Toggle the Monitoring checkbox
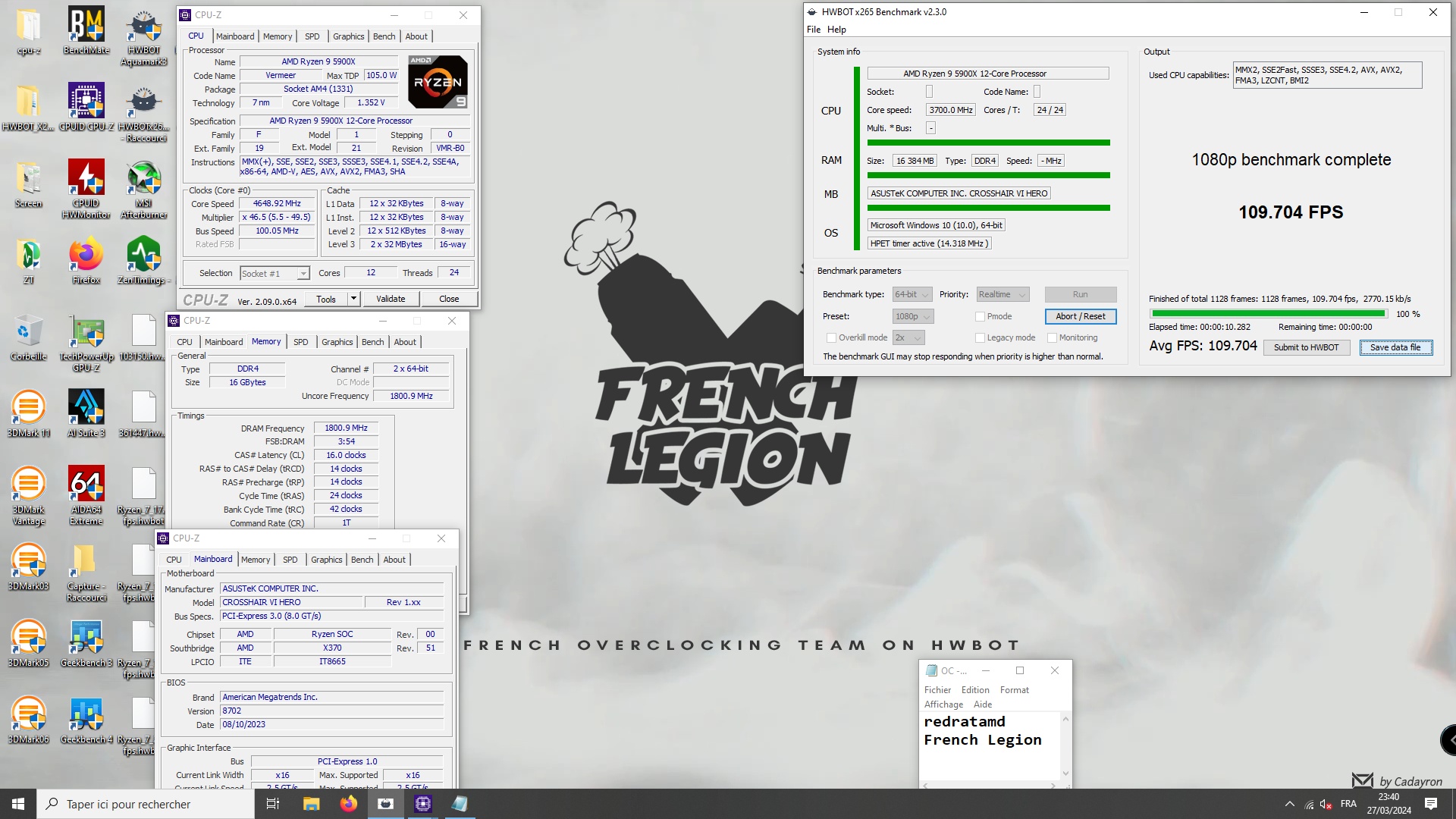 (x=1052, y=337)
